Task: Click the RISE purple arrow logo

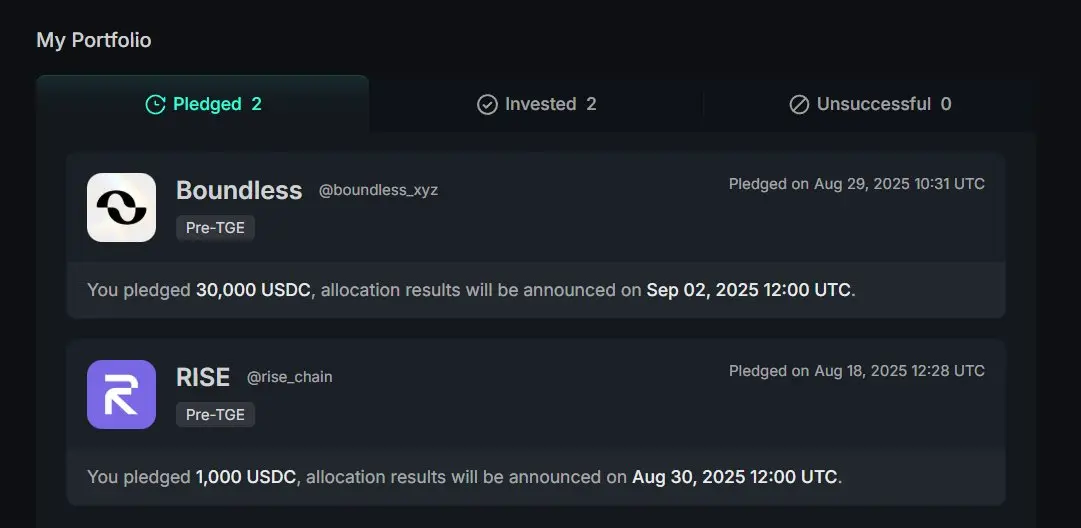Action: click(x=121, y=394)
